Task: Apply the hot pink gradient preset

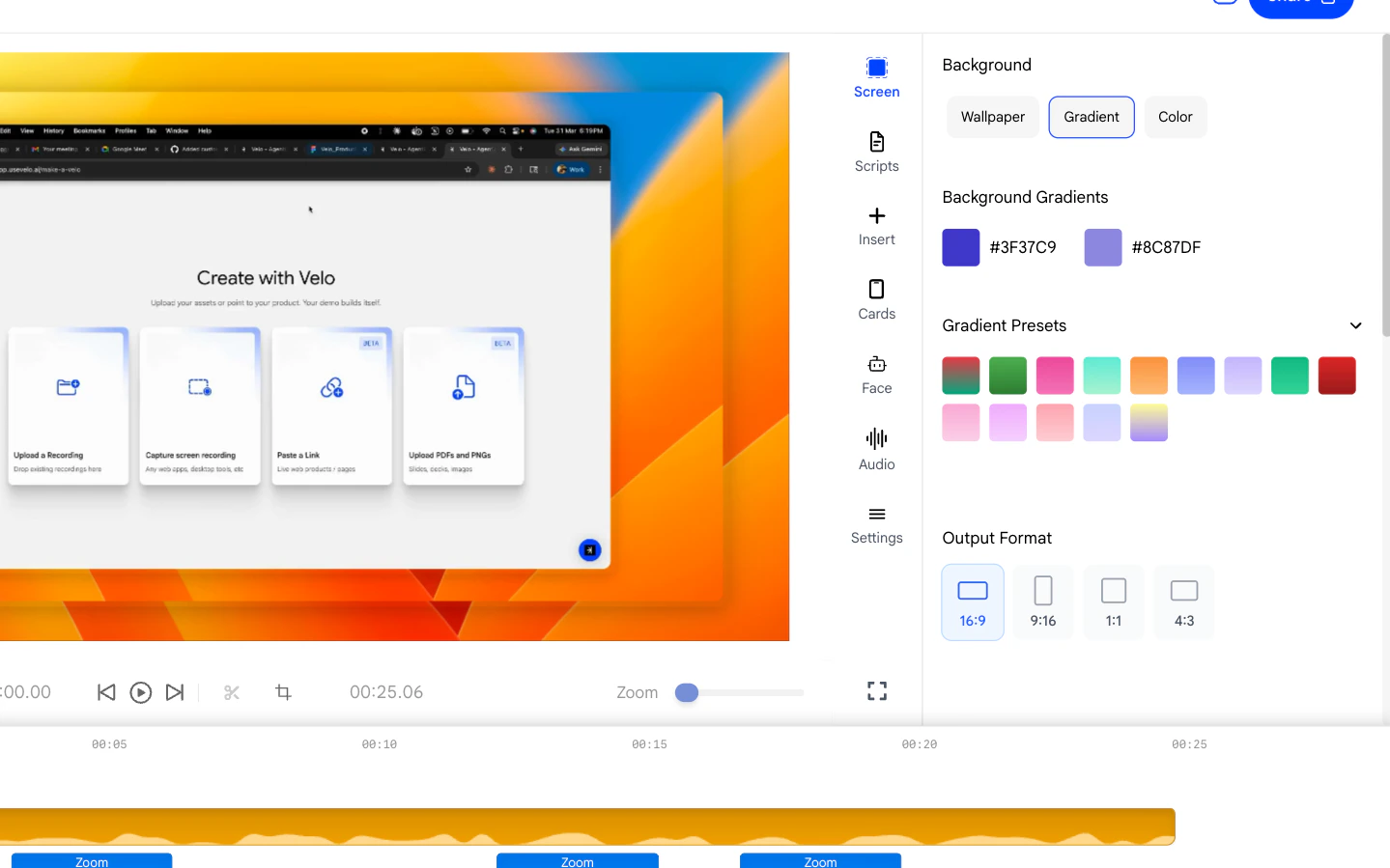Action: (1055, 376)
